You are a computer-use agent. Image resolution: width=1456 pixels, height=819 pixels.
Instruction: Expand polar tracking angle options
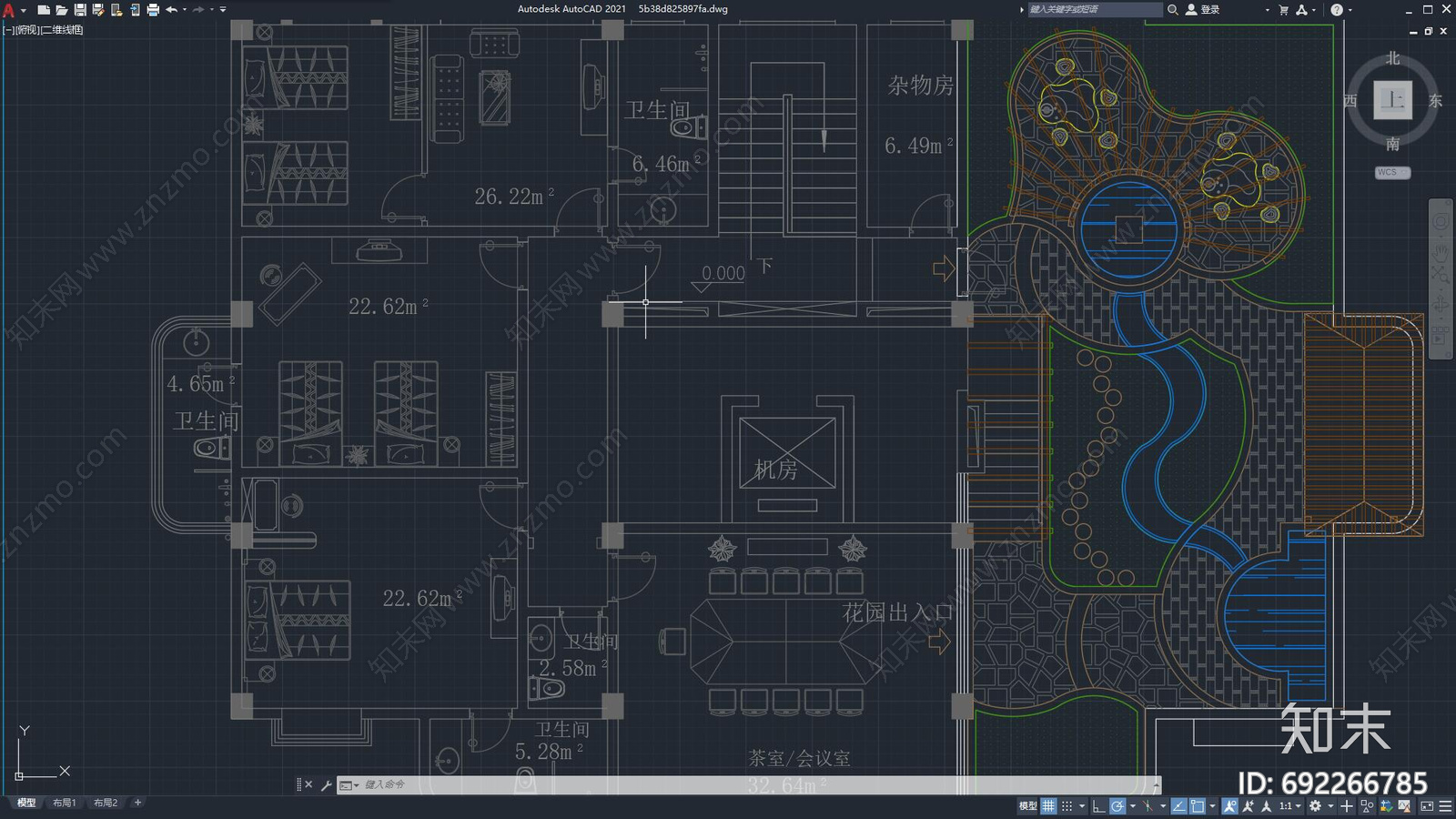pos(1133,806)
